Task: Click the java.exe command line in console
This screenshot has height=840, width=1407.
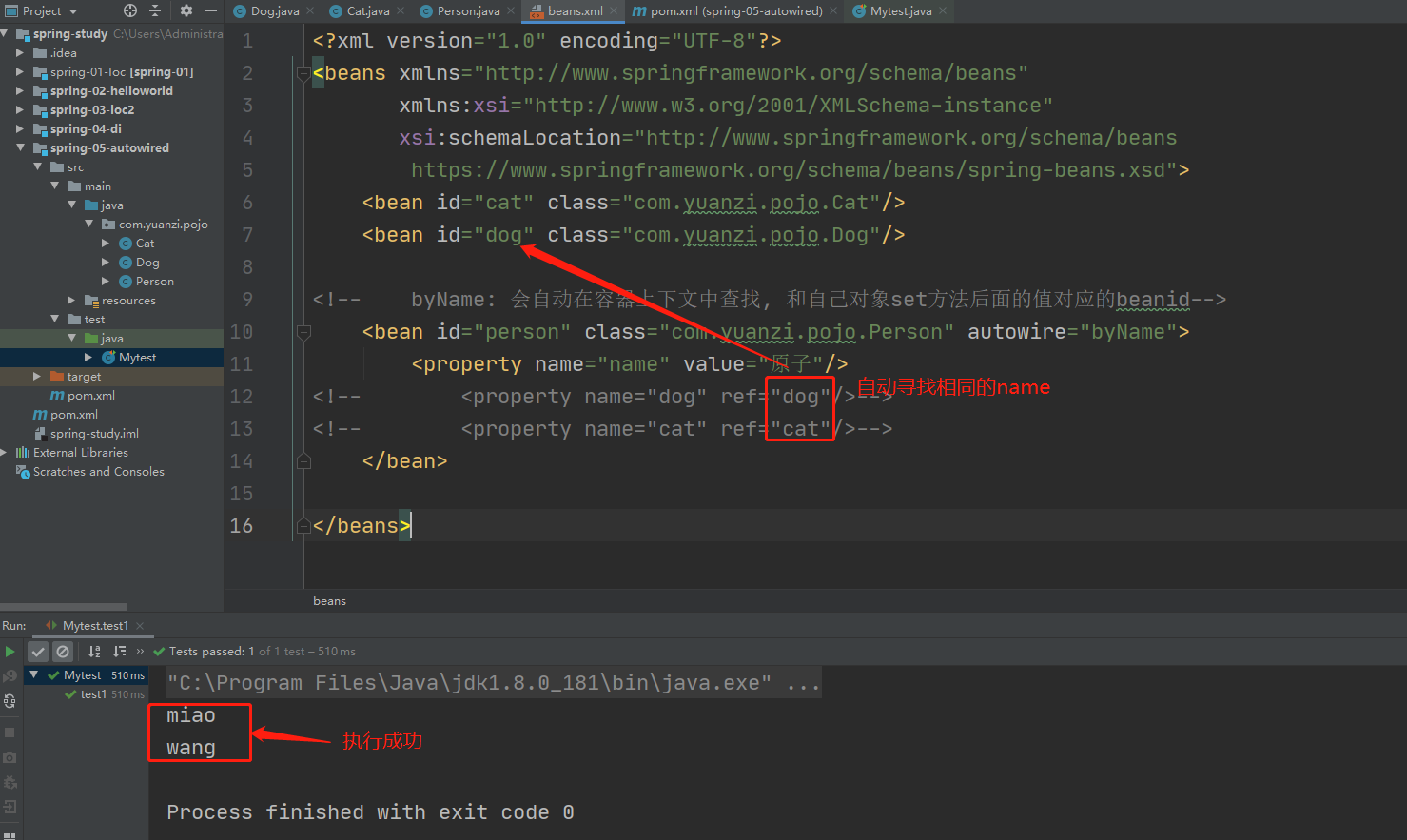Action: pyautogui.click(x=493, y=683)
